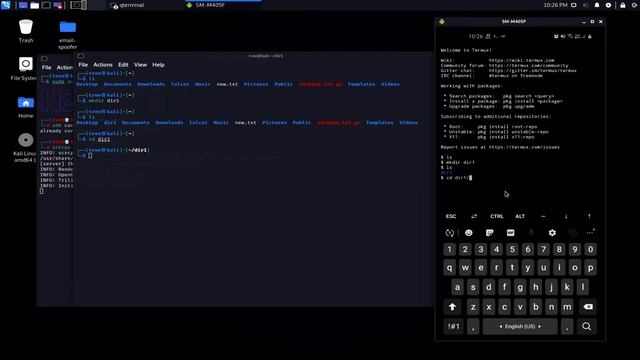Tap the ESC key in Termux
The width and height of the screenshot is (640, 360).
pos(451,216)
